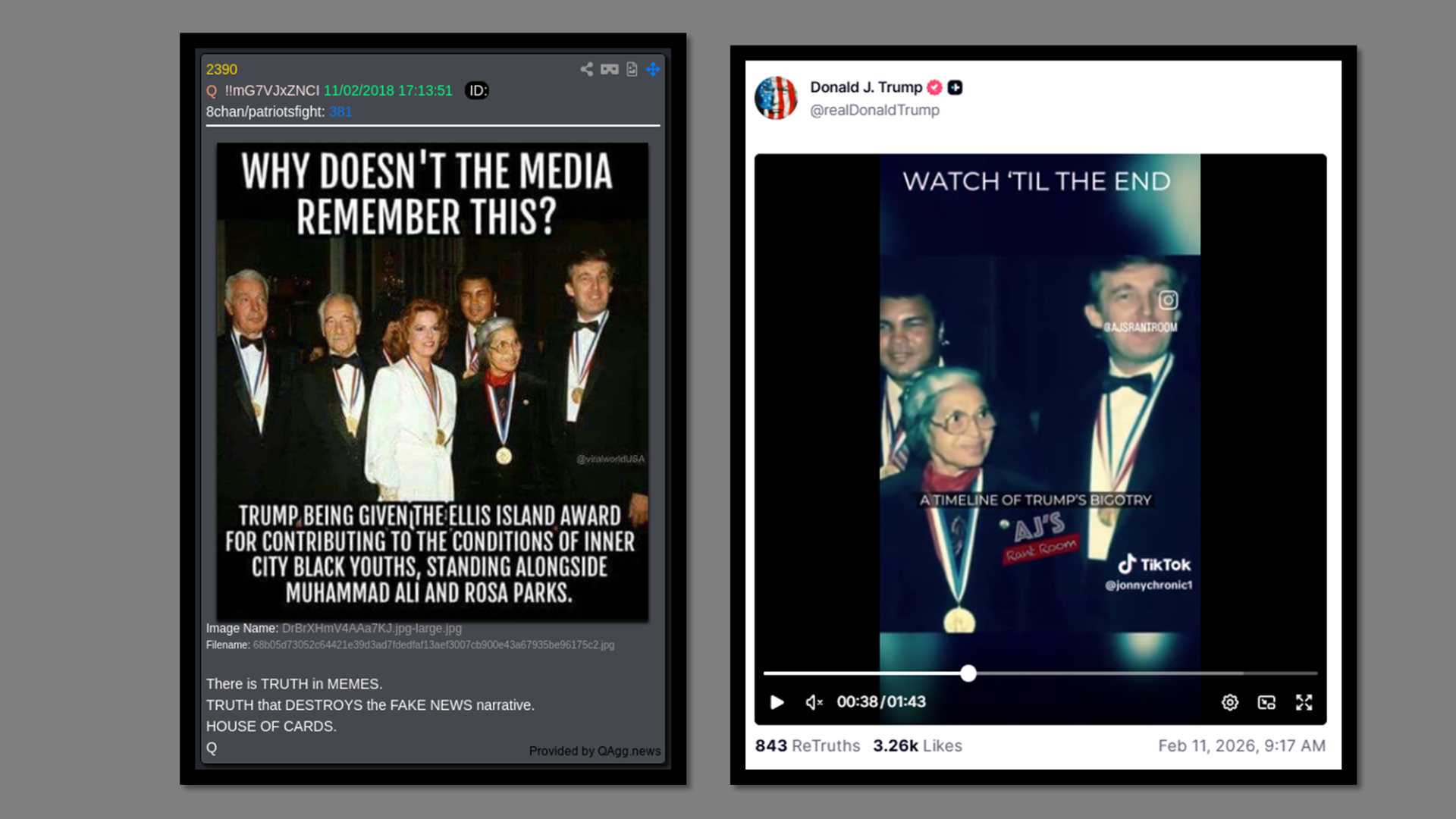Click the QAgg.news provider link

(629, 751)
